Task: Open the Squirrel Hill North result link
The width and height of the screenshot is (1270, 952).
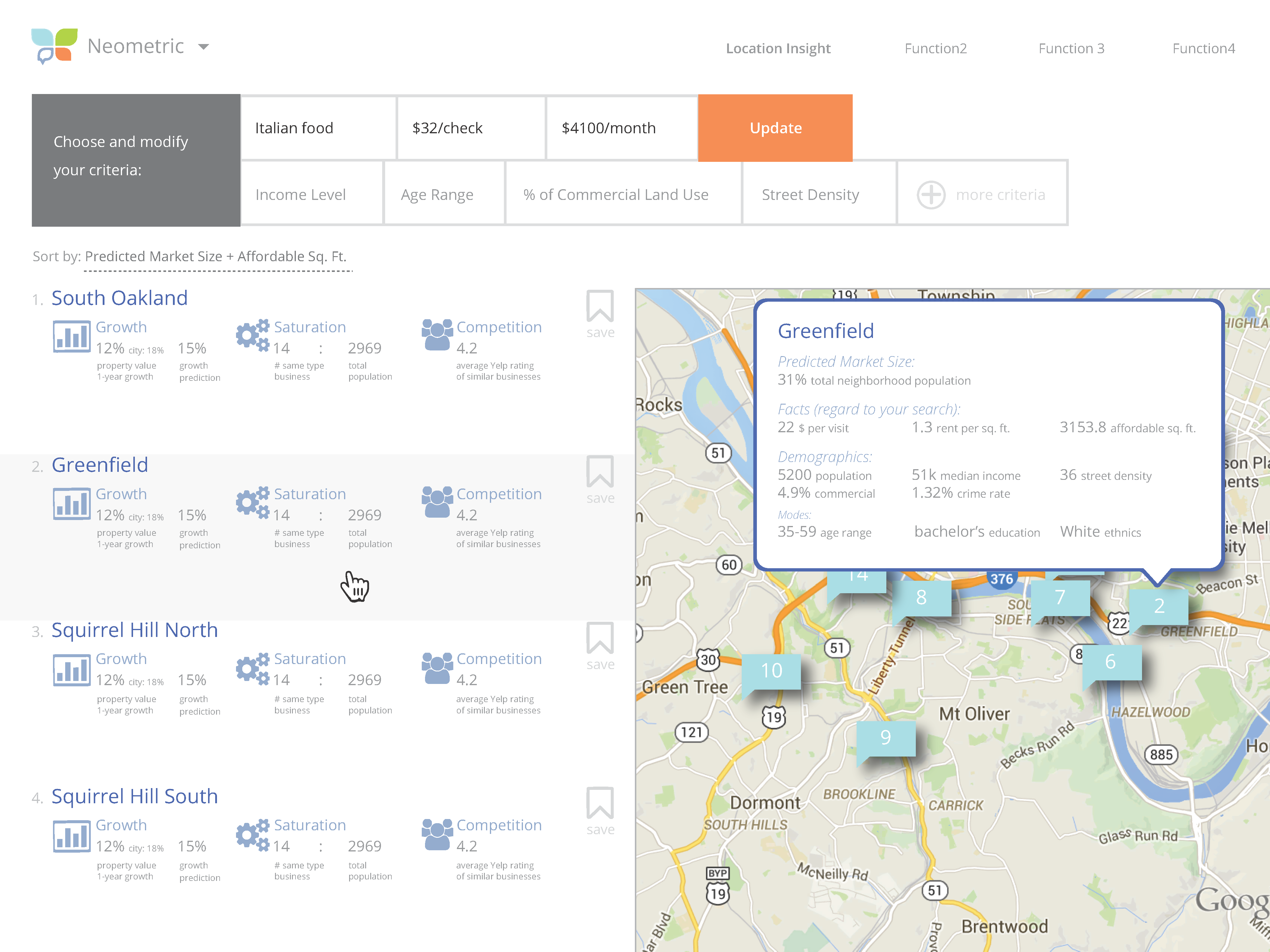Action: [x=135, y=630]
